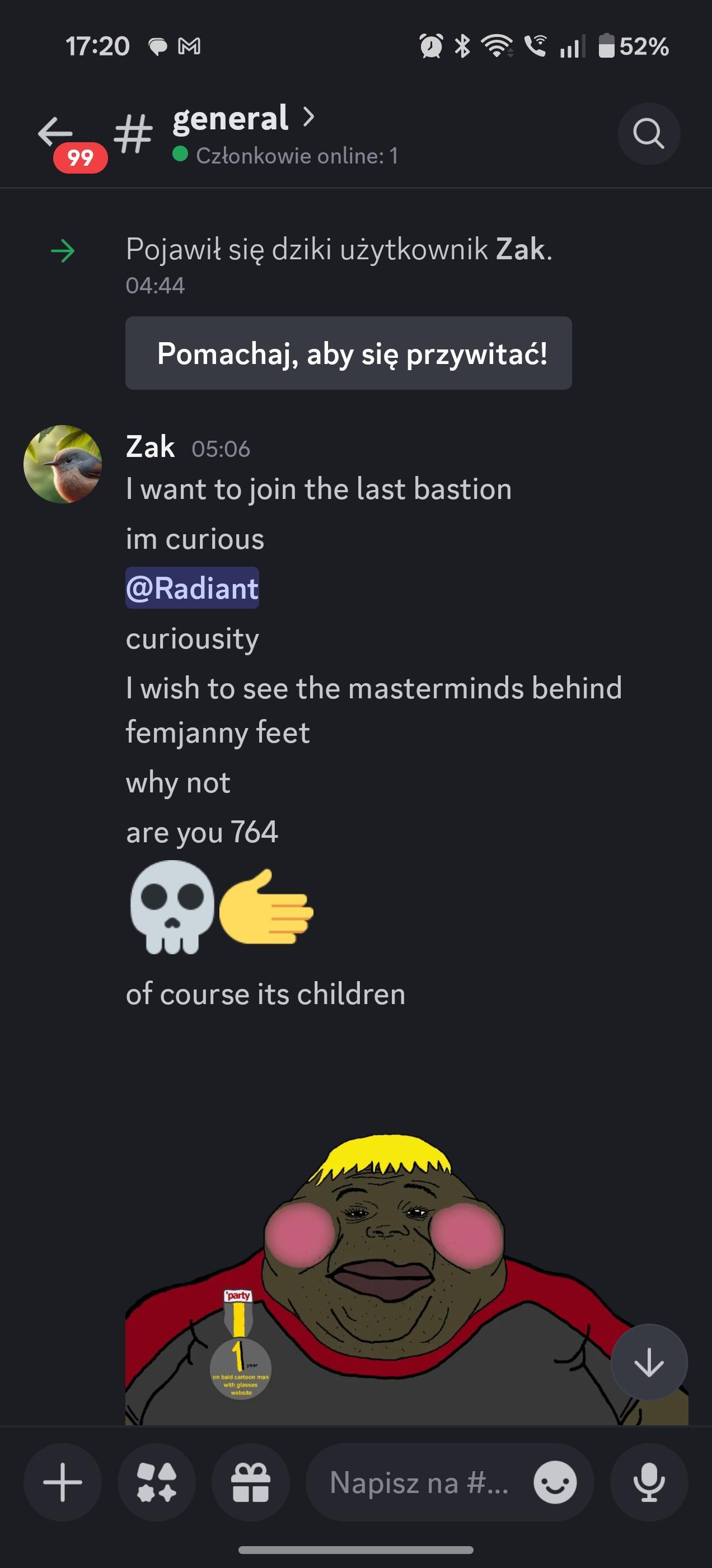Open the emoji picker smiley icon
The width and height of the screenshot is (712, 1568).
554,1482
